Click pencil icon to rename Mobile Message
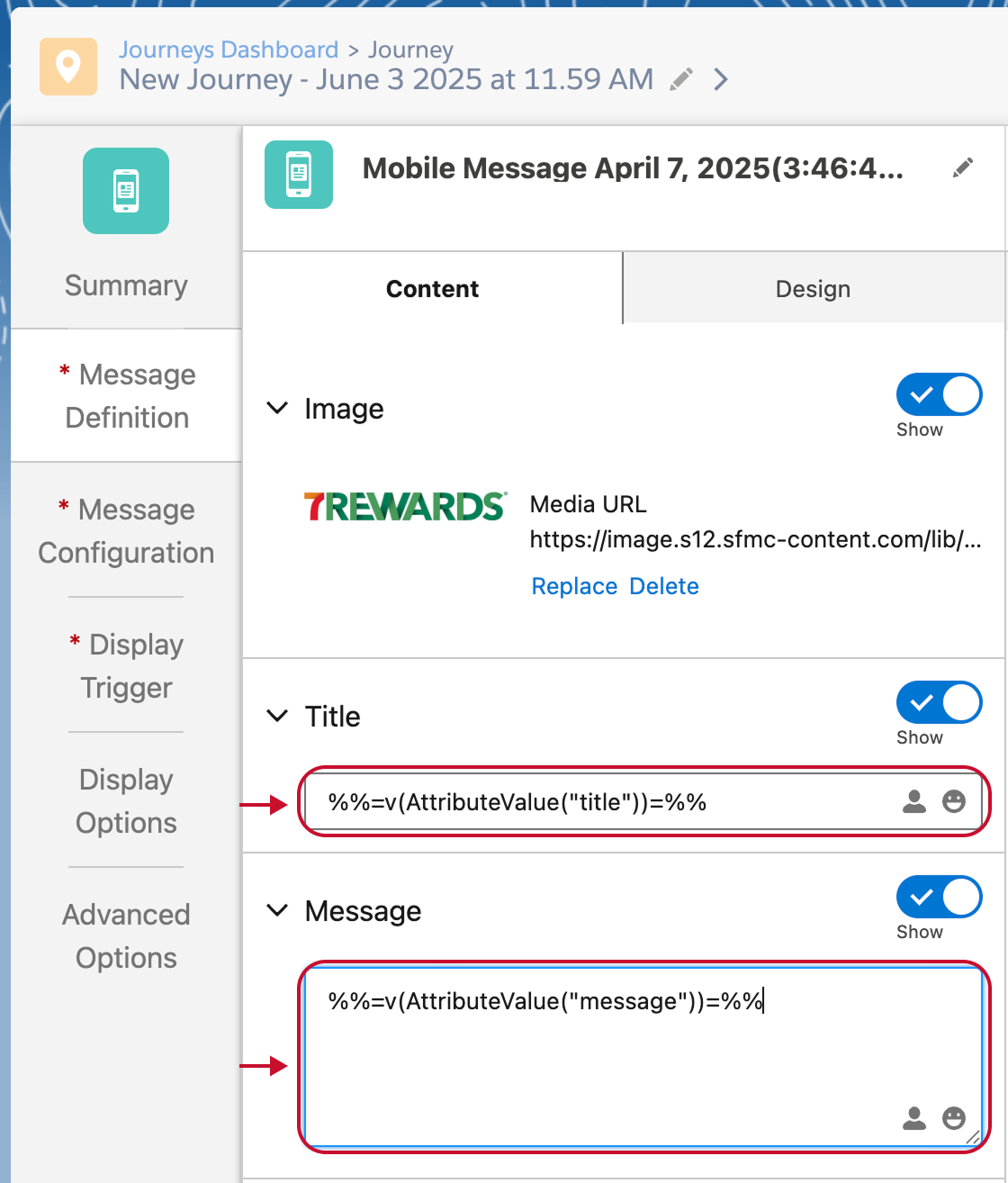 963,168
